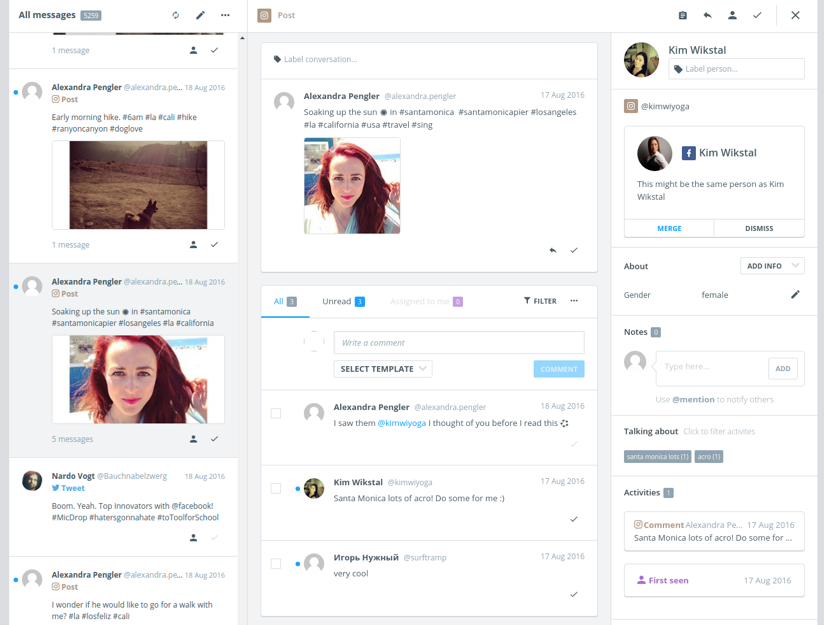Assign the Nardo Vogt tweet
The image size is (824, 625).
pyautogui.click(x=193, y=538)
